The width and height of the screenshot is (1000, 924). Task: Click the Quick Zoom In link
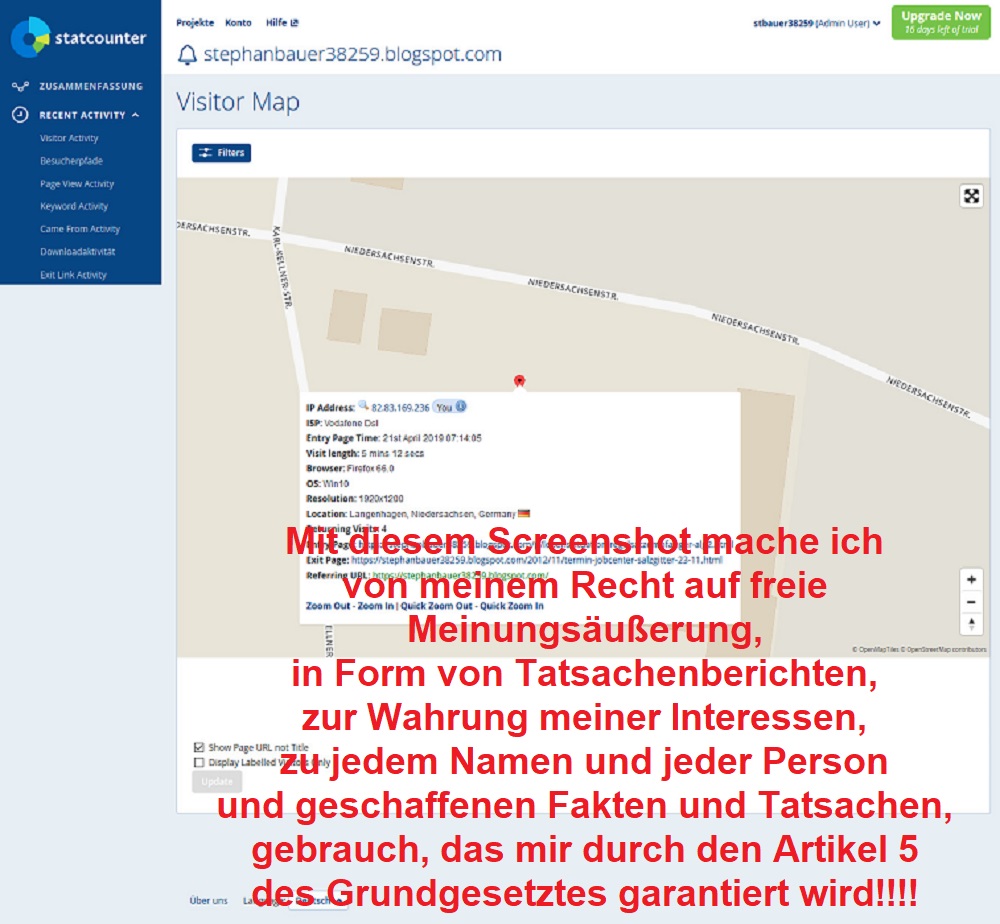511,606
